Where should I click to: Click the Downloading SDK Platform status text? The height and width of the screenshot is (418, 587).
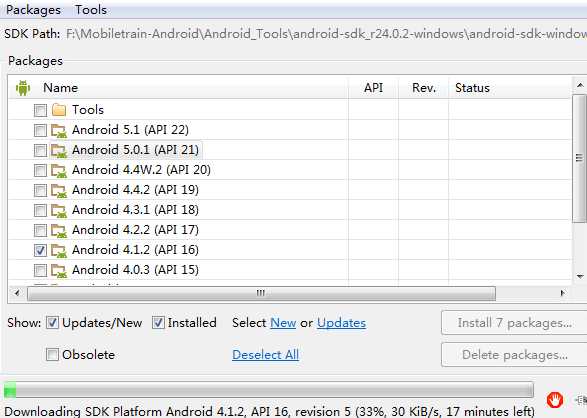click(269, 411)
